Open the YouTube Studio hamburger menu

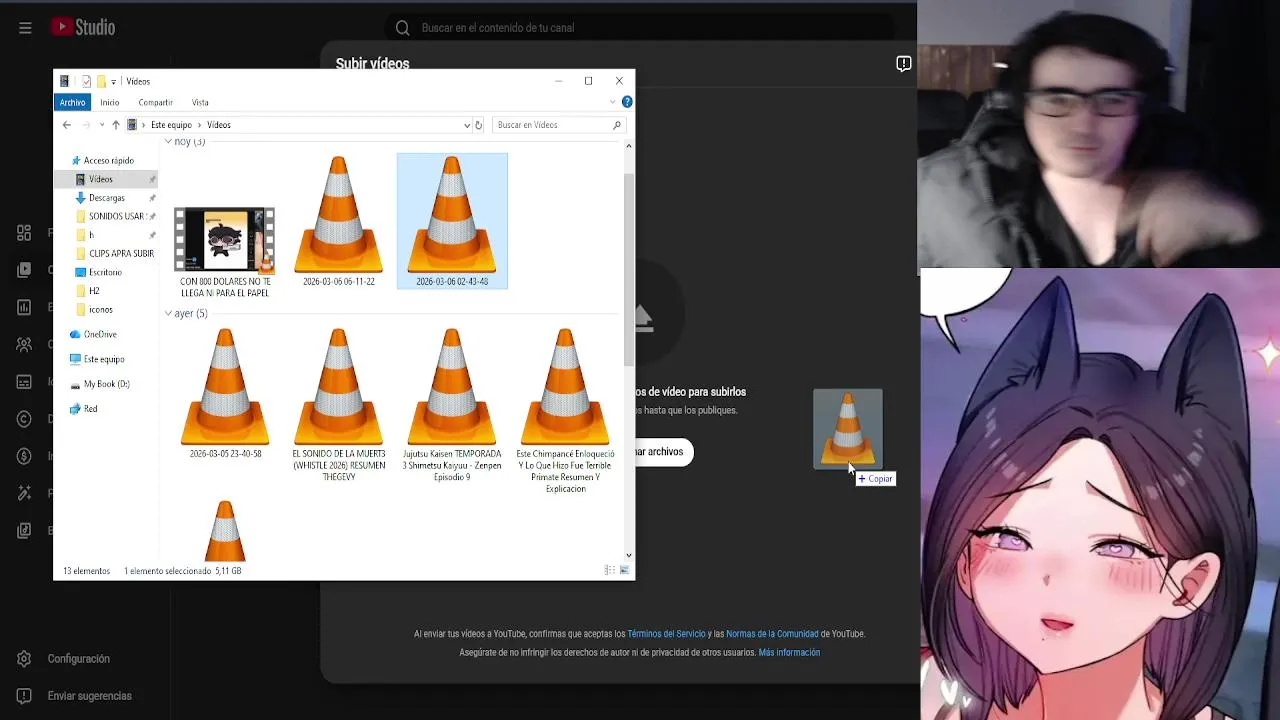point(25,28)
